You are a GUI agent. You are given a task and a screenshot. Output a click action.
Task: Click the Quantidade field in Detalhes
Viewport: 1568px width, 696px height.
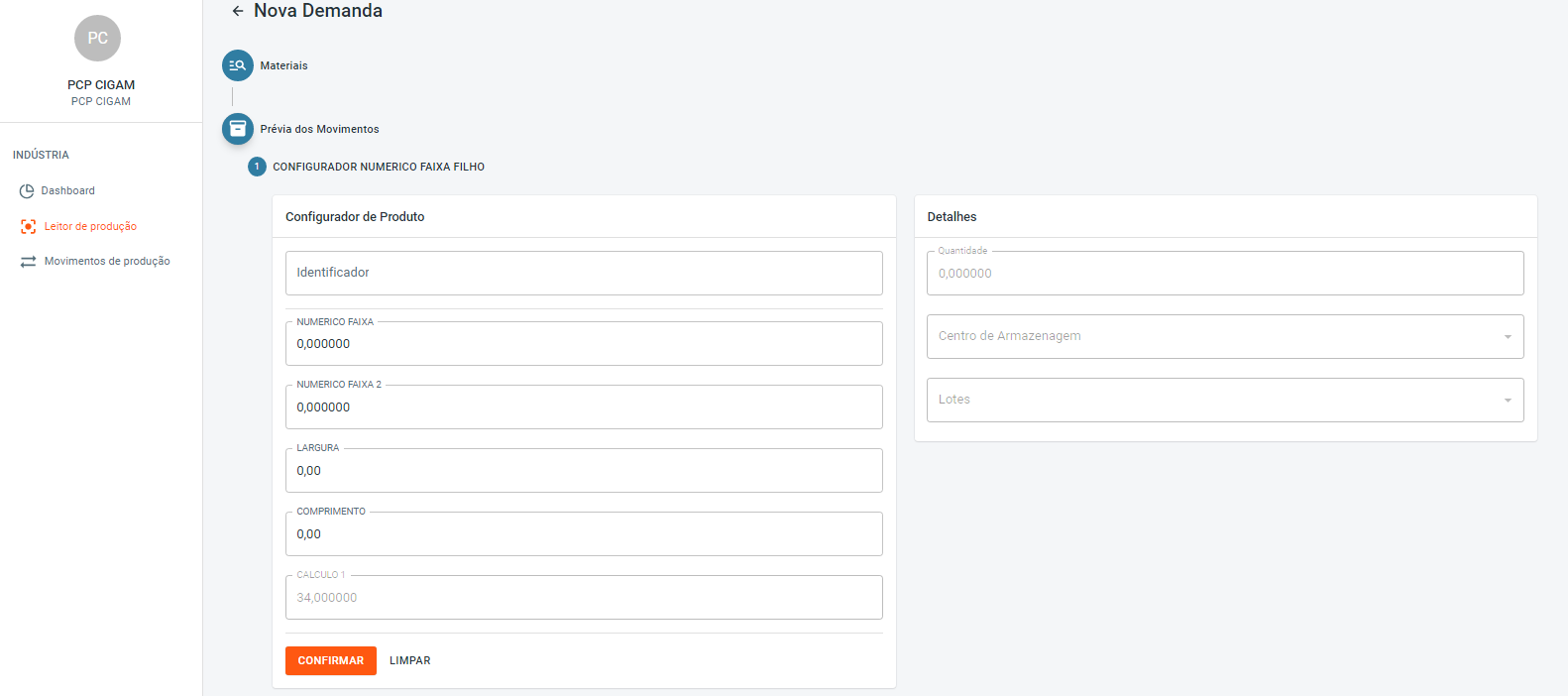(x=1225, y=274)
